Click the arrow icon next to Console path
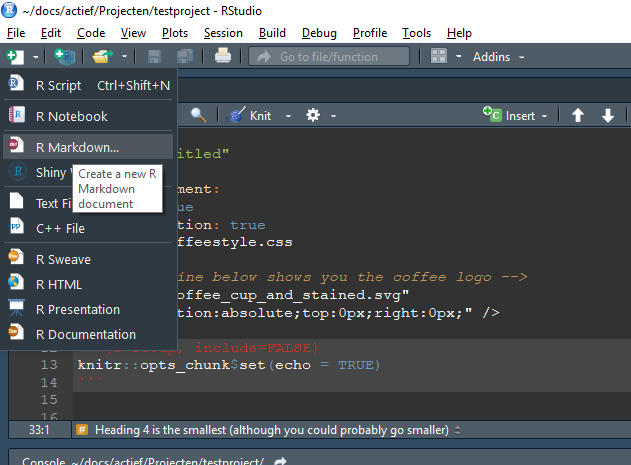The image size is (631, 465). [280, 461]
